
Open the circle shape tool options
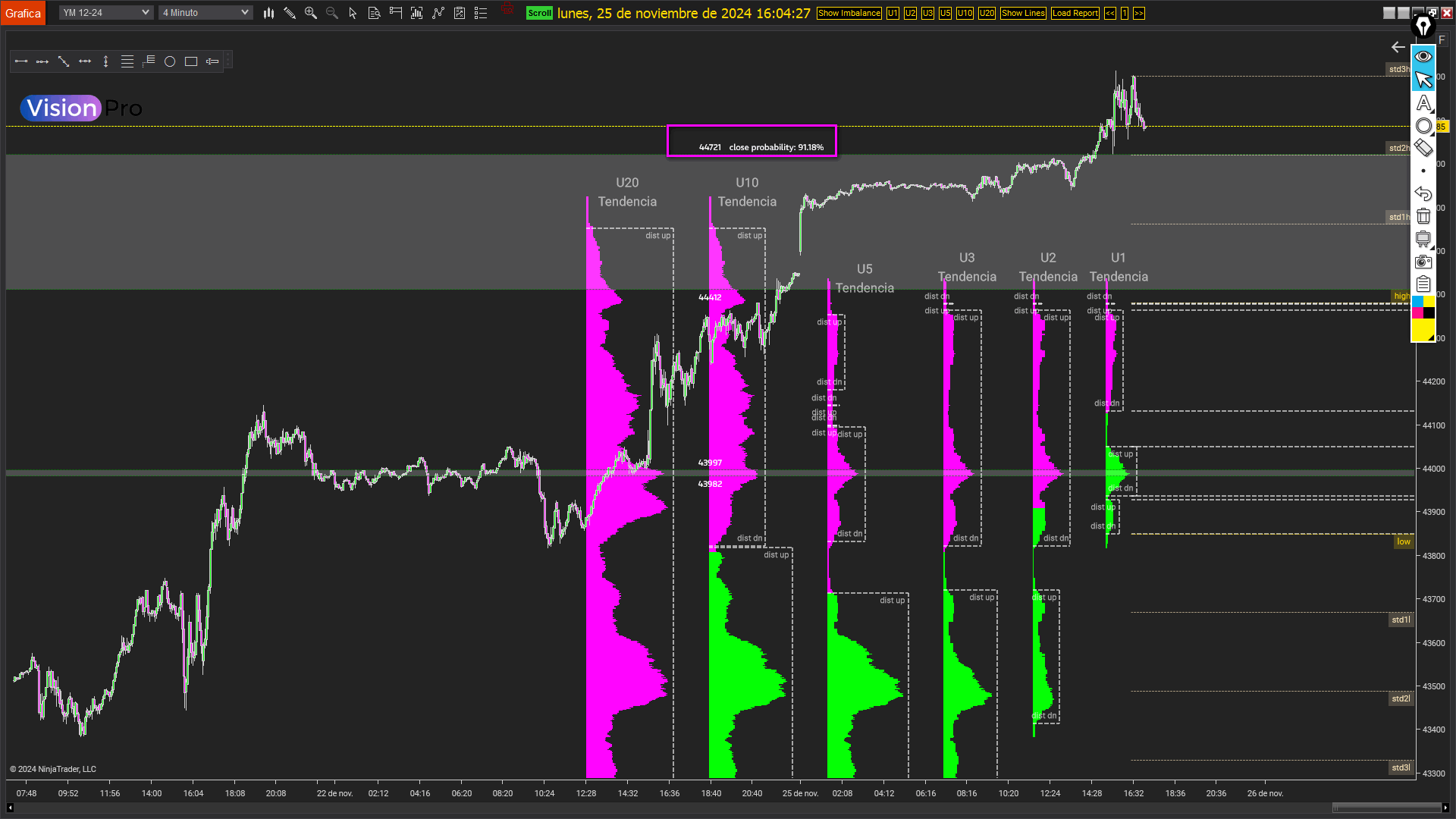[x=1423, y=126]
